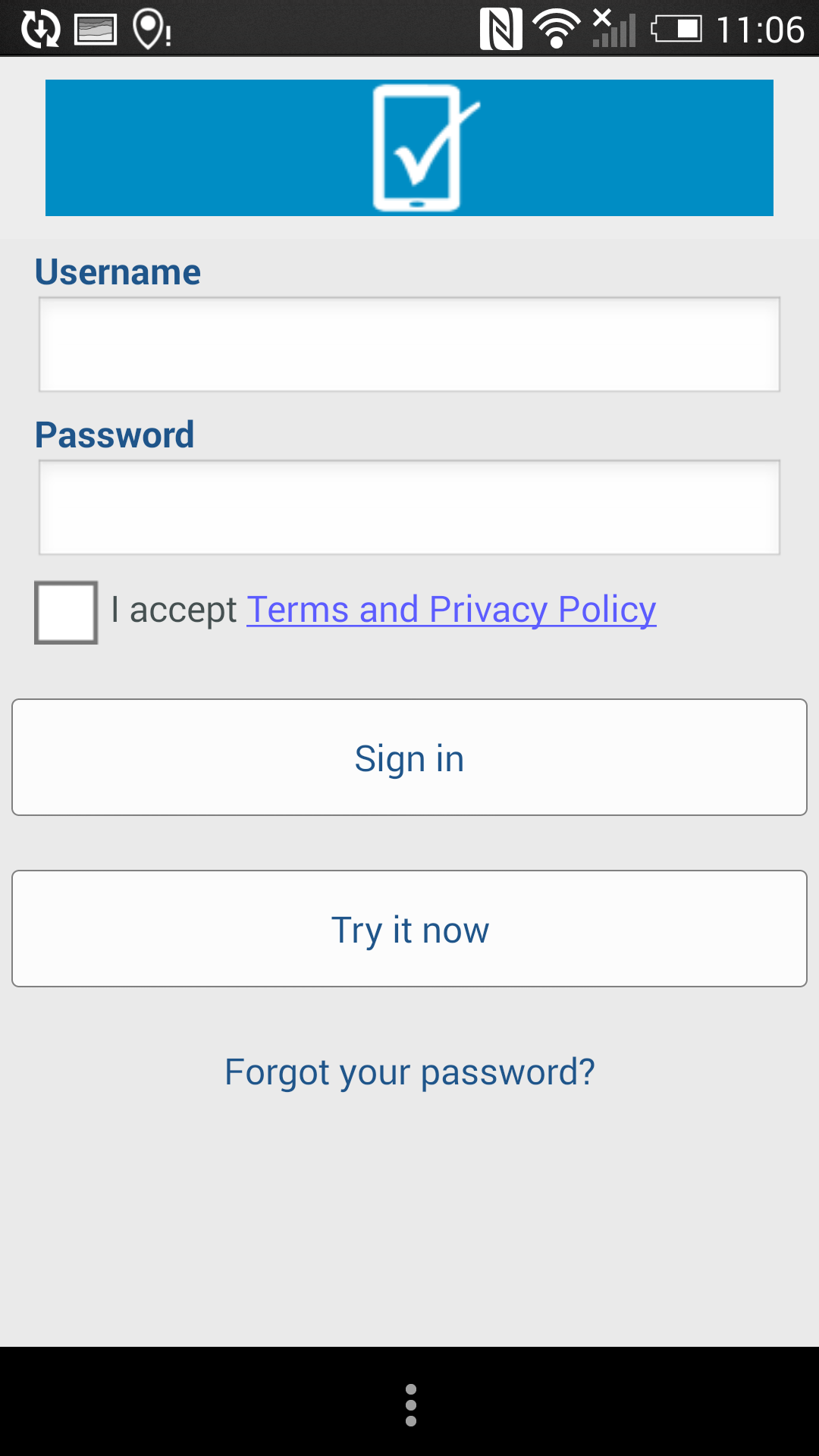This screenshot has height=1456, width=819.
Task: Tap the battery indicator icon
Action: click(676, 30)
